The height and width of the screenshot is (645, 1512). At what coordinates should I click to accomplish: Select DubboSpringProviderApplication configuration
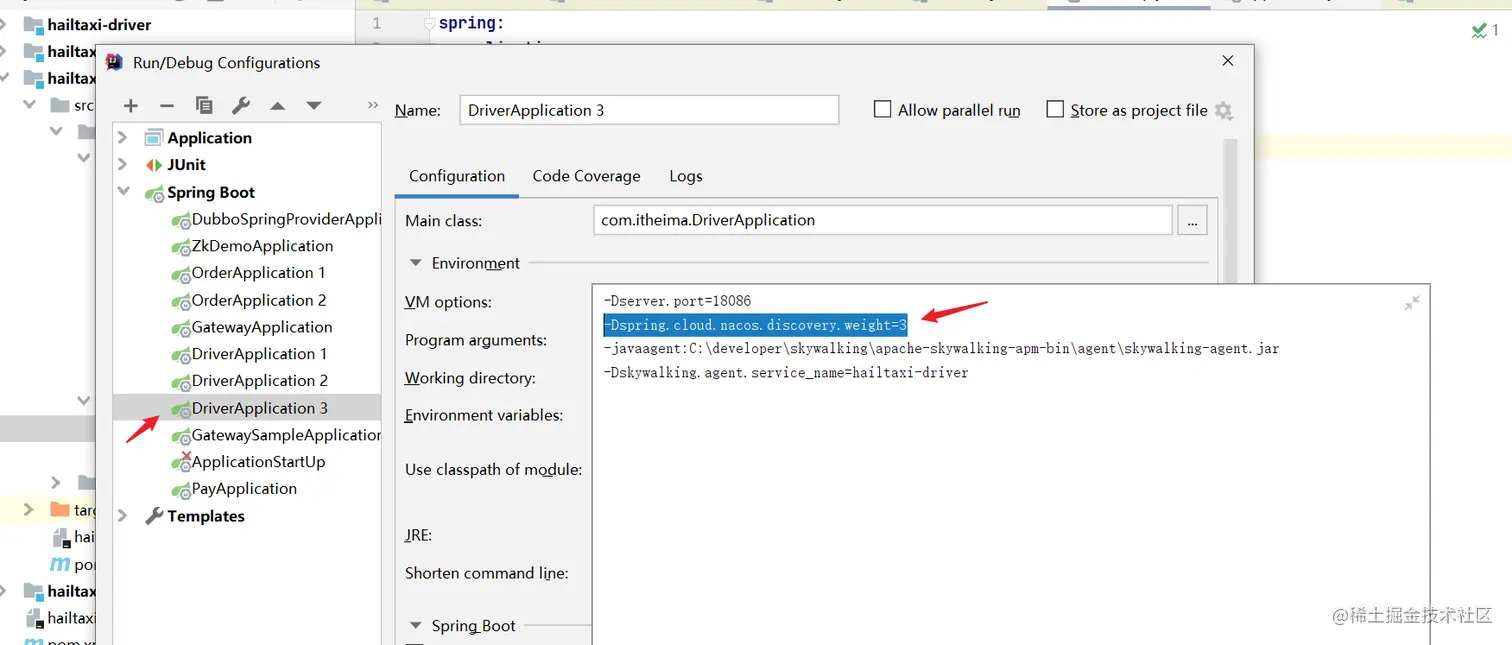[277, 219]
